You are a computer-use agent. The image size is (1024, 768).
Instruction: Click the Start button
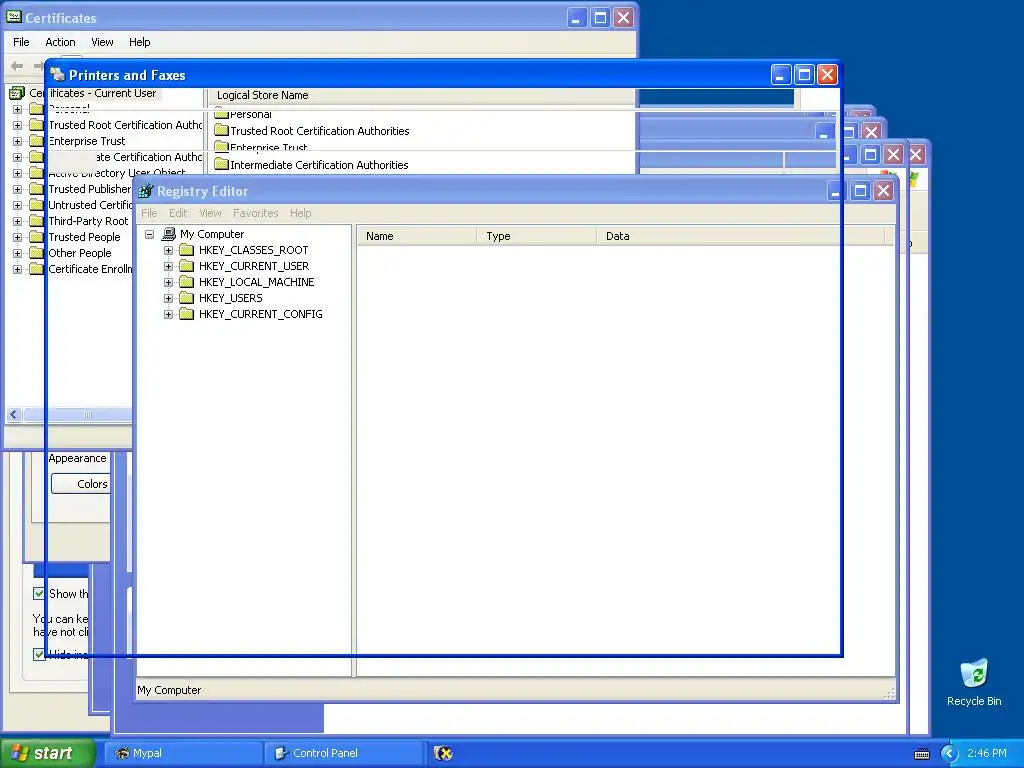47,753
